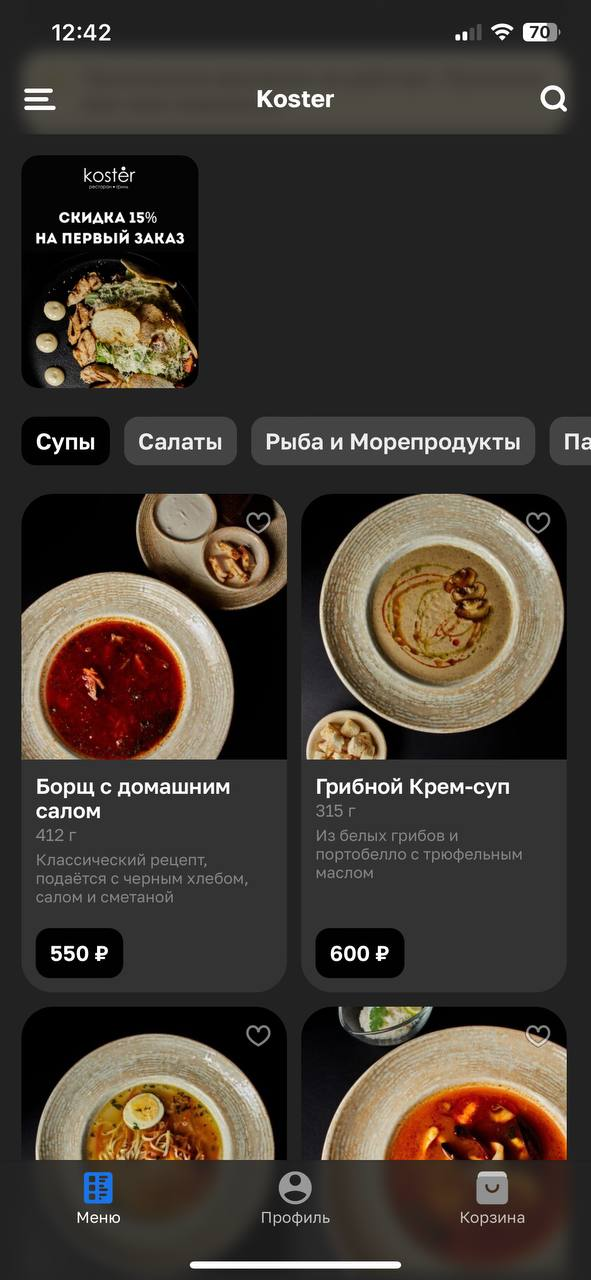Open the 15% discount promo banner
Viewport: 591px width, 1280px height.
point(110,271)
